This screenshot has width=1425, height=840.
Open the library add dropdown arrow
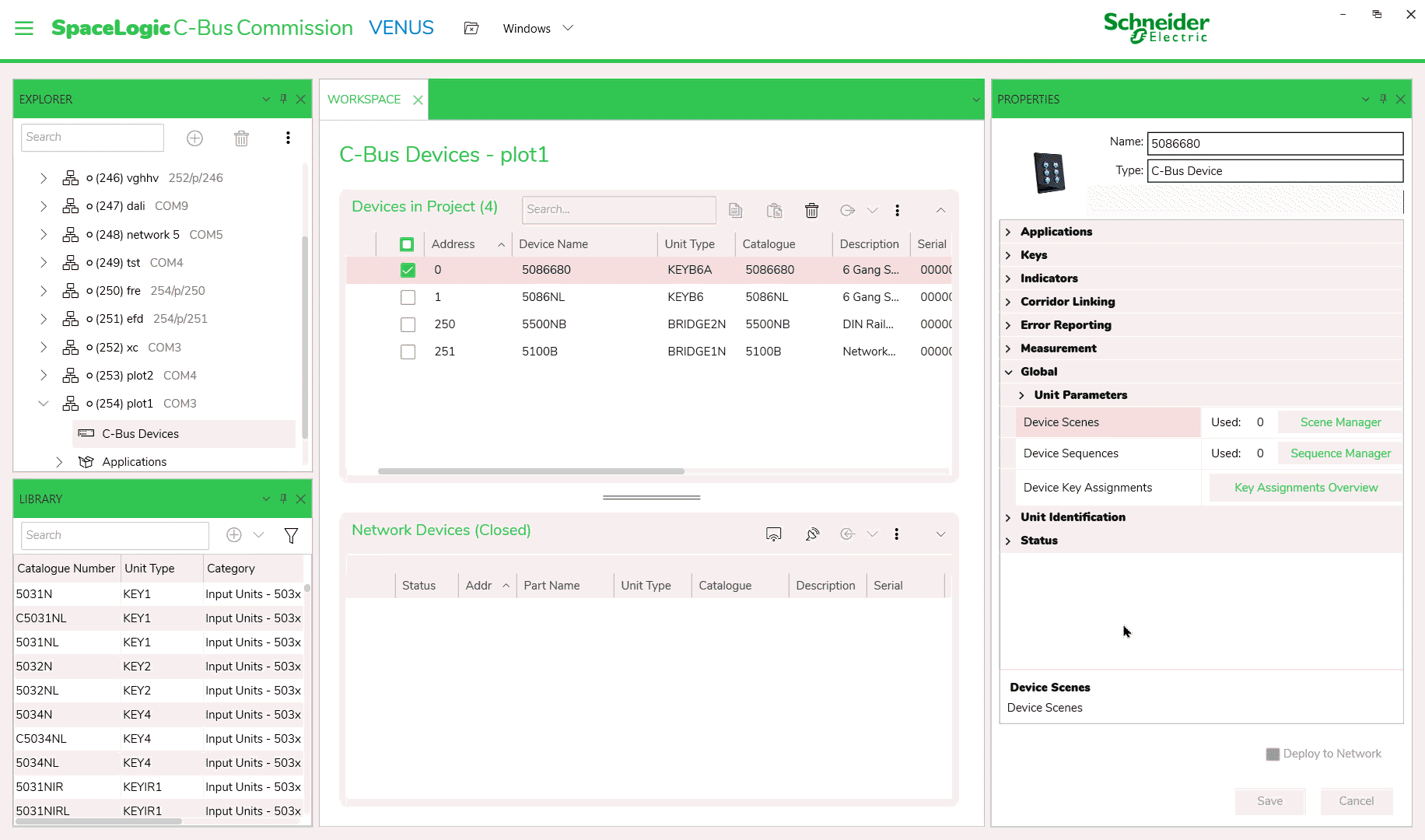pyautogui.click(x=259, y=535)
